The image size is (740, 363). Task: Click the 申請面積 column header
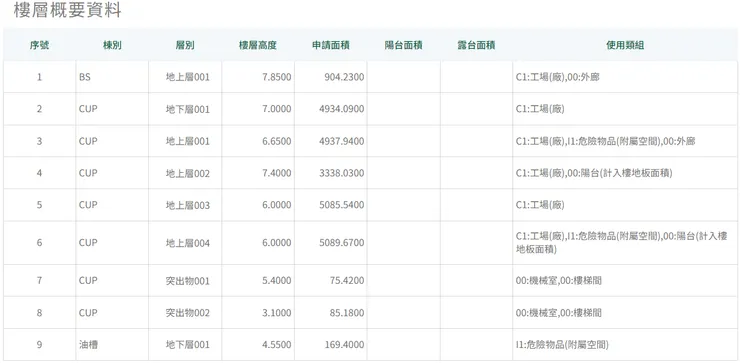click(330, 45)
